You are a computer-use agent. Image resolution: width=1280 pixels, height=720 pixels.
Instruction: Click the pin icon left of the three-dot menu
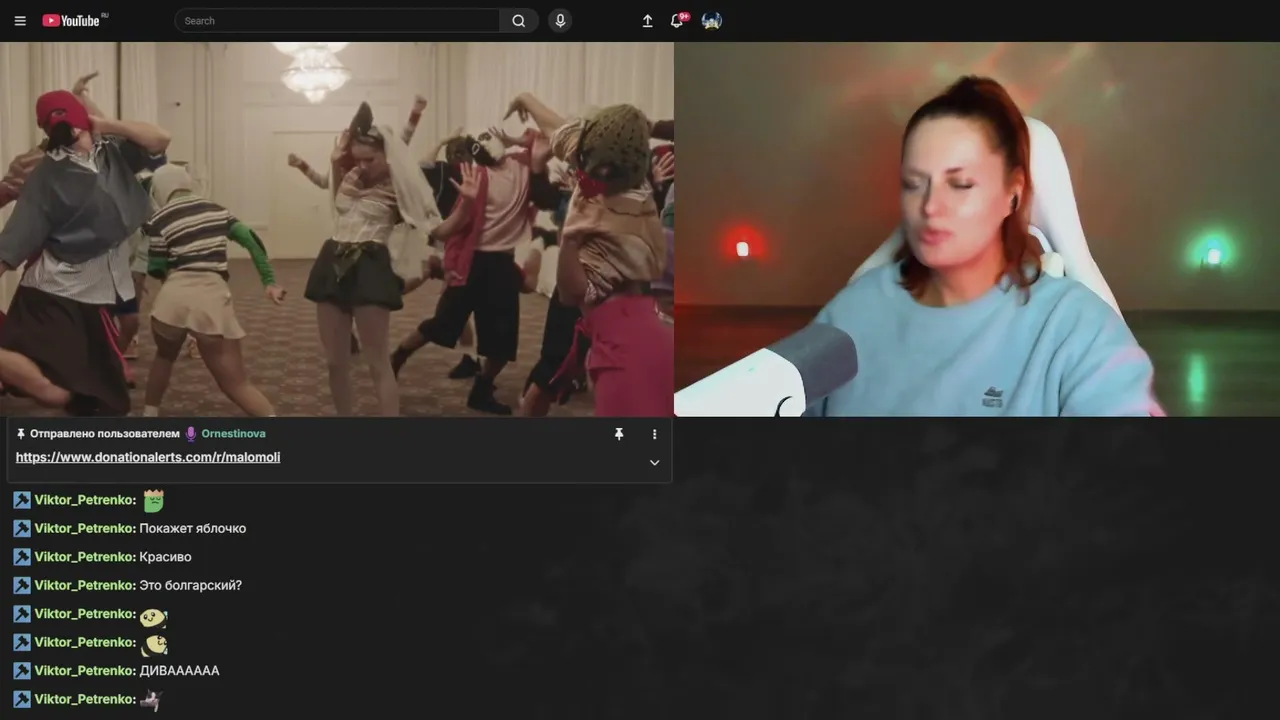[x=619, y=434]
